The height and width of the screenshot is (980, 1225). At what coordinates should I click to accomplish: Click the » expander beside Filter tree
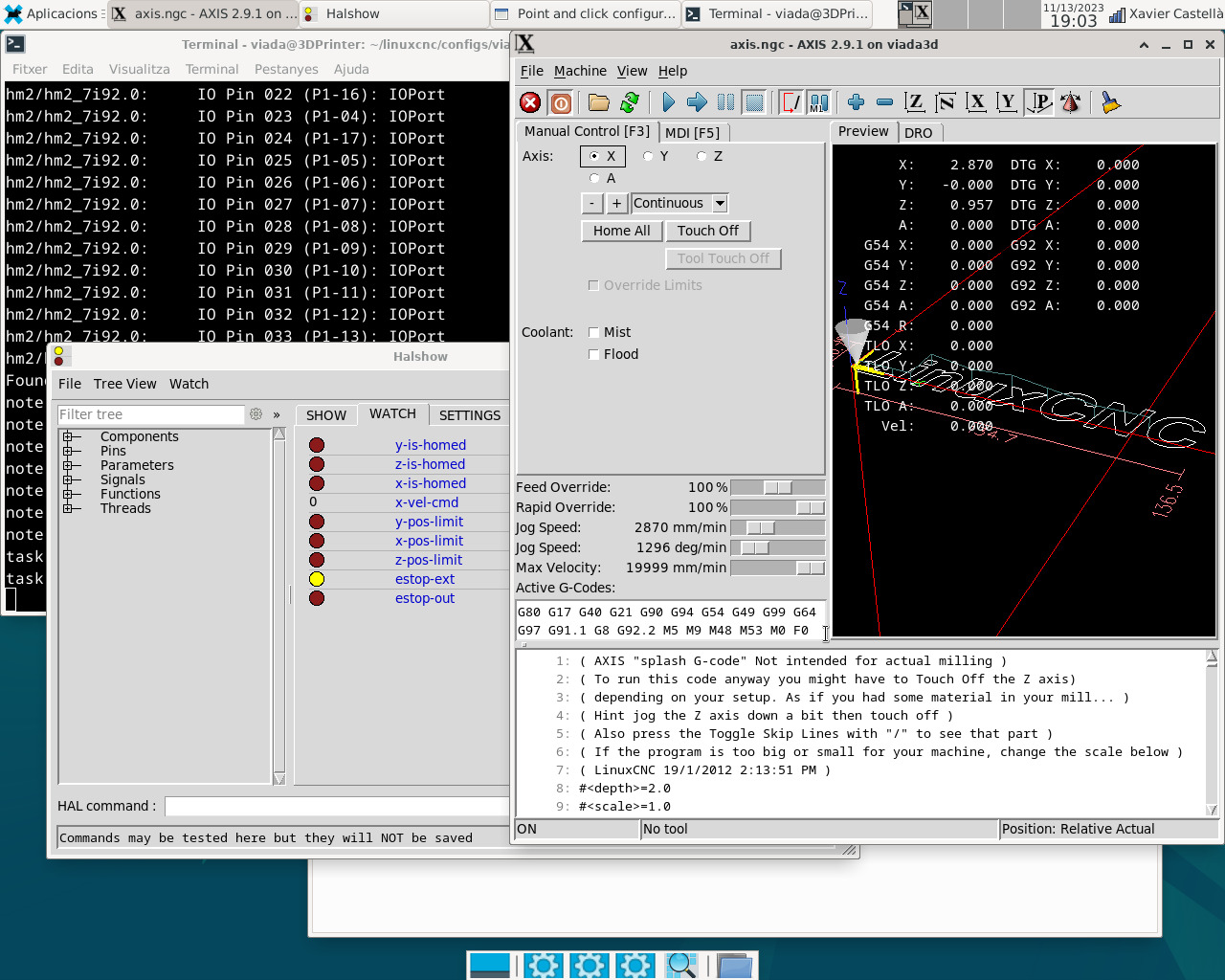pos(277,414)
